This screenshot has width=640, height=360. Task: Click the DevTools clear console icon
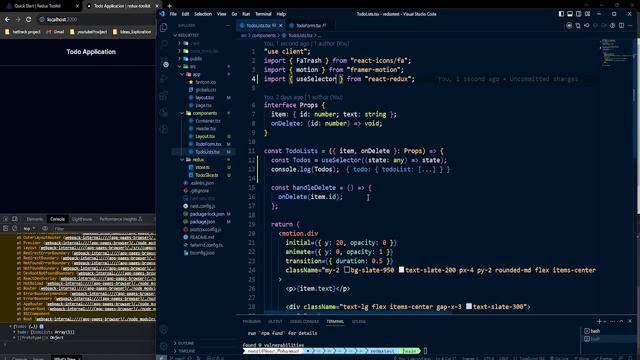click(15, 229)
